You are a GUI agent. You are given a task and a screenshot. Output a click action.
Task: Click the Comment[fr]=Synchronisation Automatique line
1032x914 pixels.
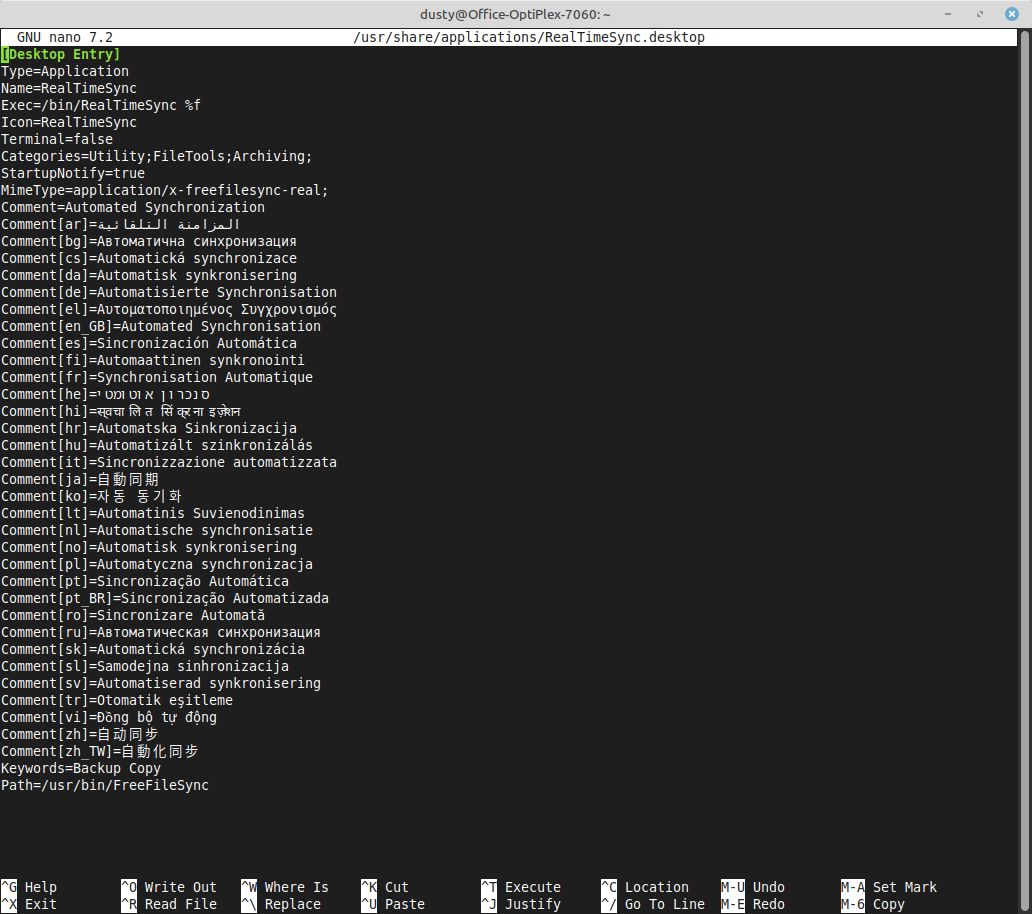click(x=157, y=377)
